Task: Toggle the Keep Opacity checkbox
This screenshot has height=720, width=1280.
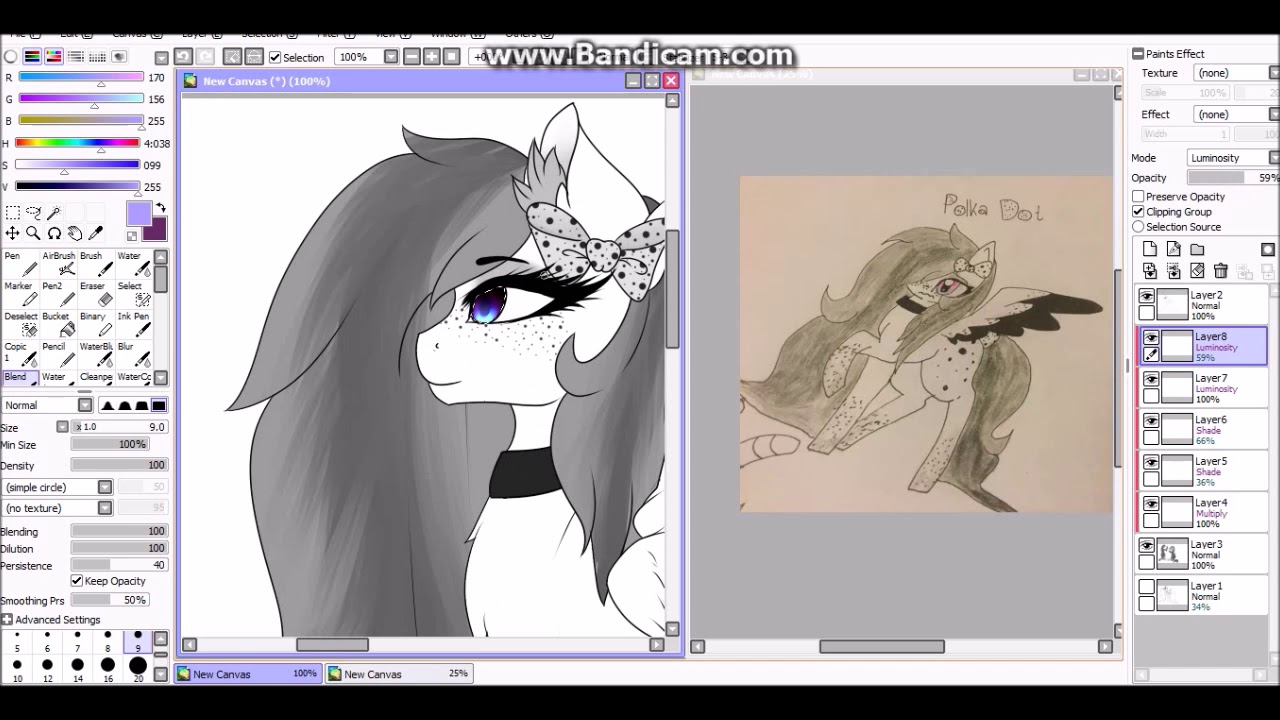Action: tap(77, 581)
